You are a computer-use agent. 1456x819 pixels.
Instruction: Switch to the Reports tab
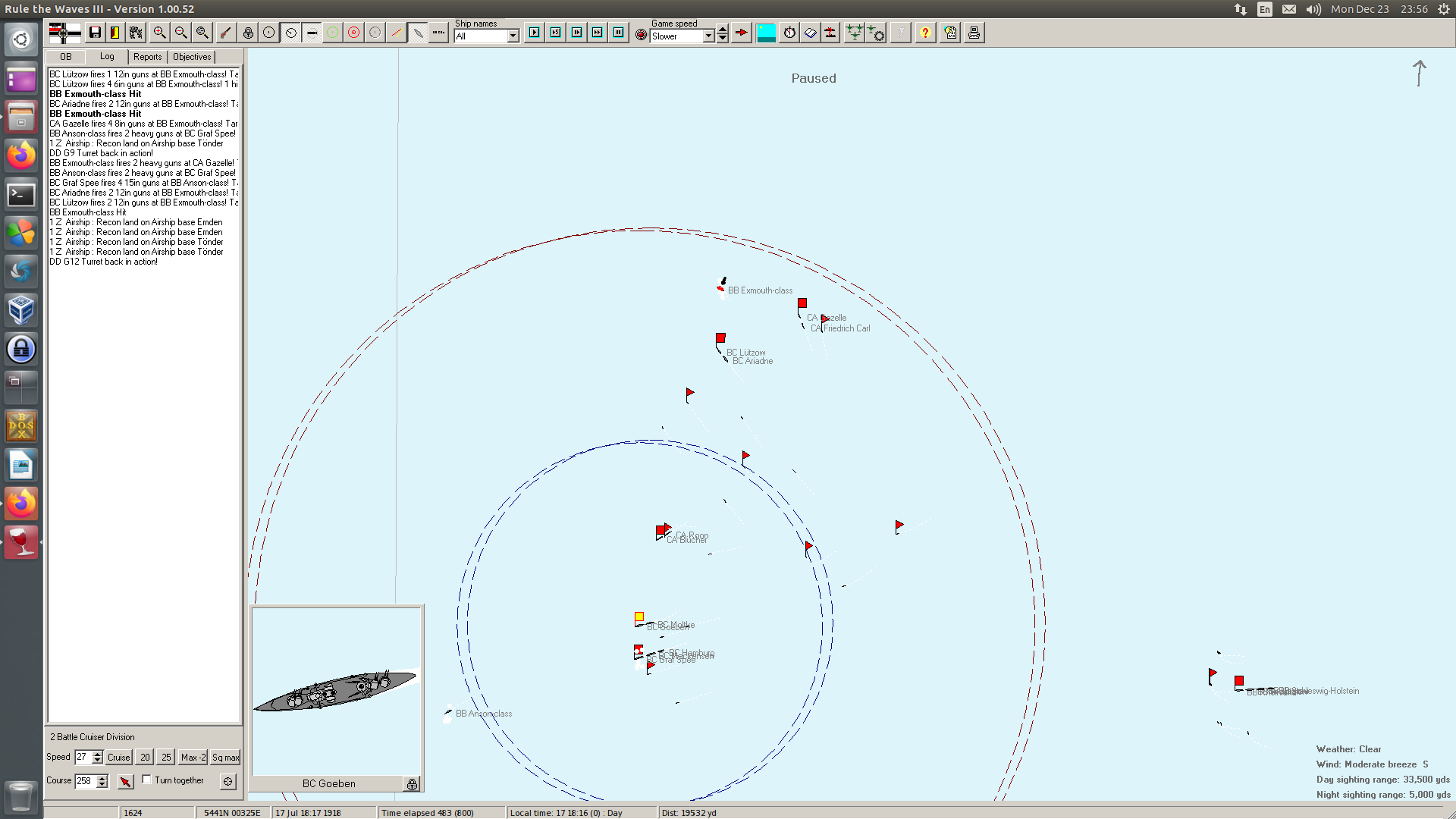click(x=147, y=57)
